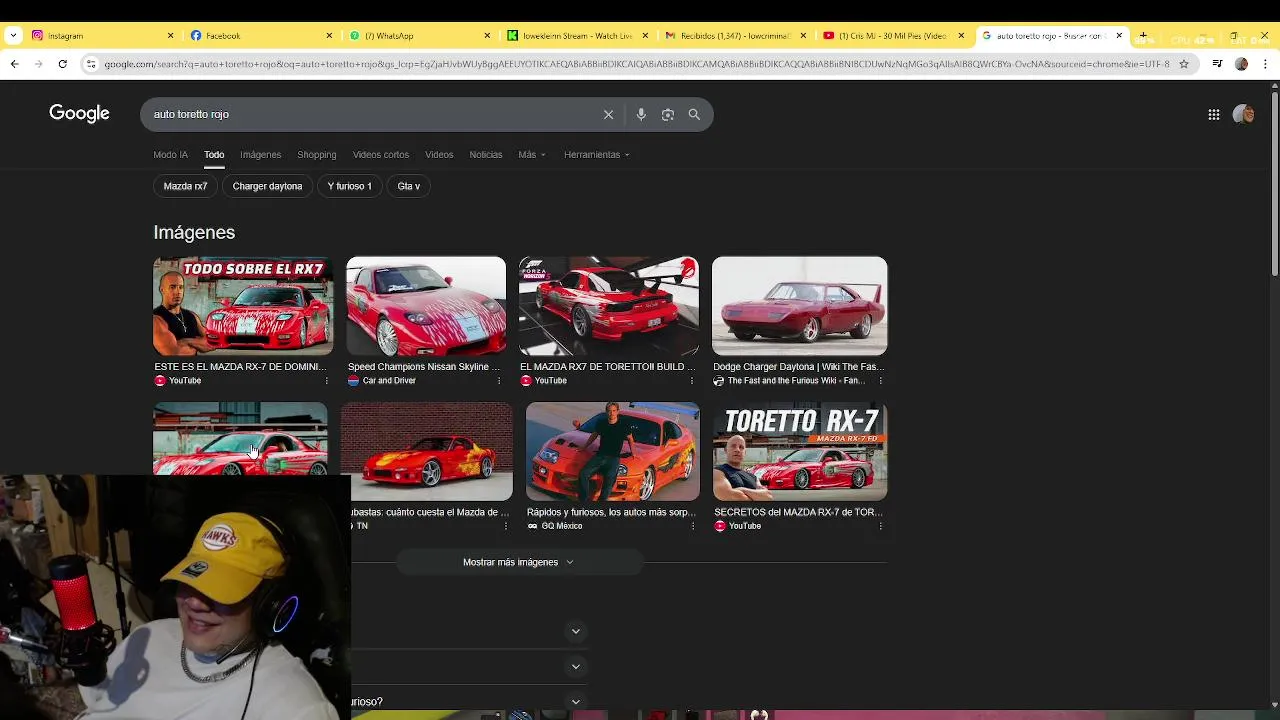This screenshot has height=720, width=1280.
Task: Go back to previous page
Action: point(14,64)
